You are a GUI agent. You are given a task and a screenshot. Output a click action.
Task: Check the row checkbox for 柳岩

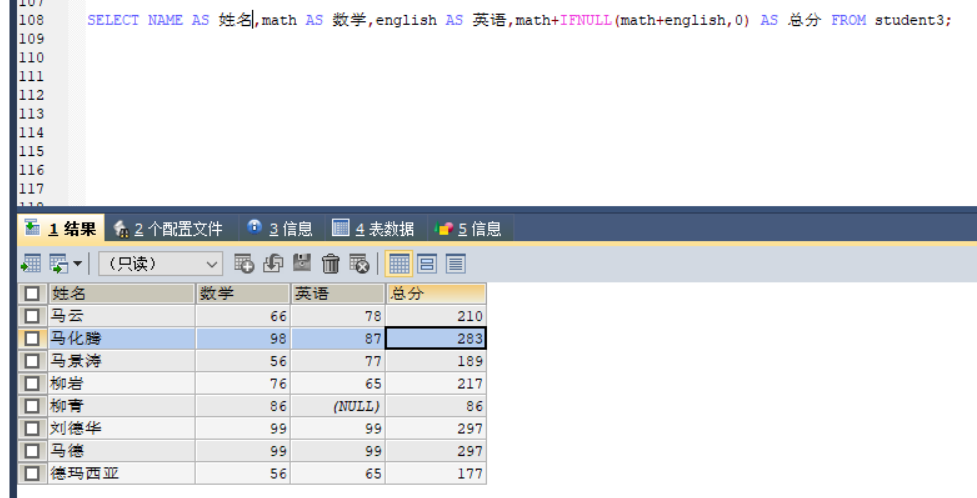coord(32,383)
